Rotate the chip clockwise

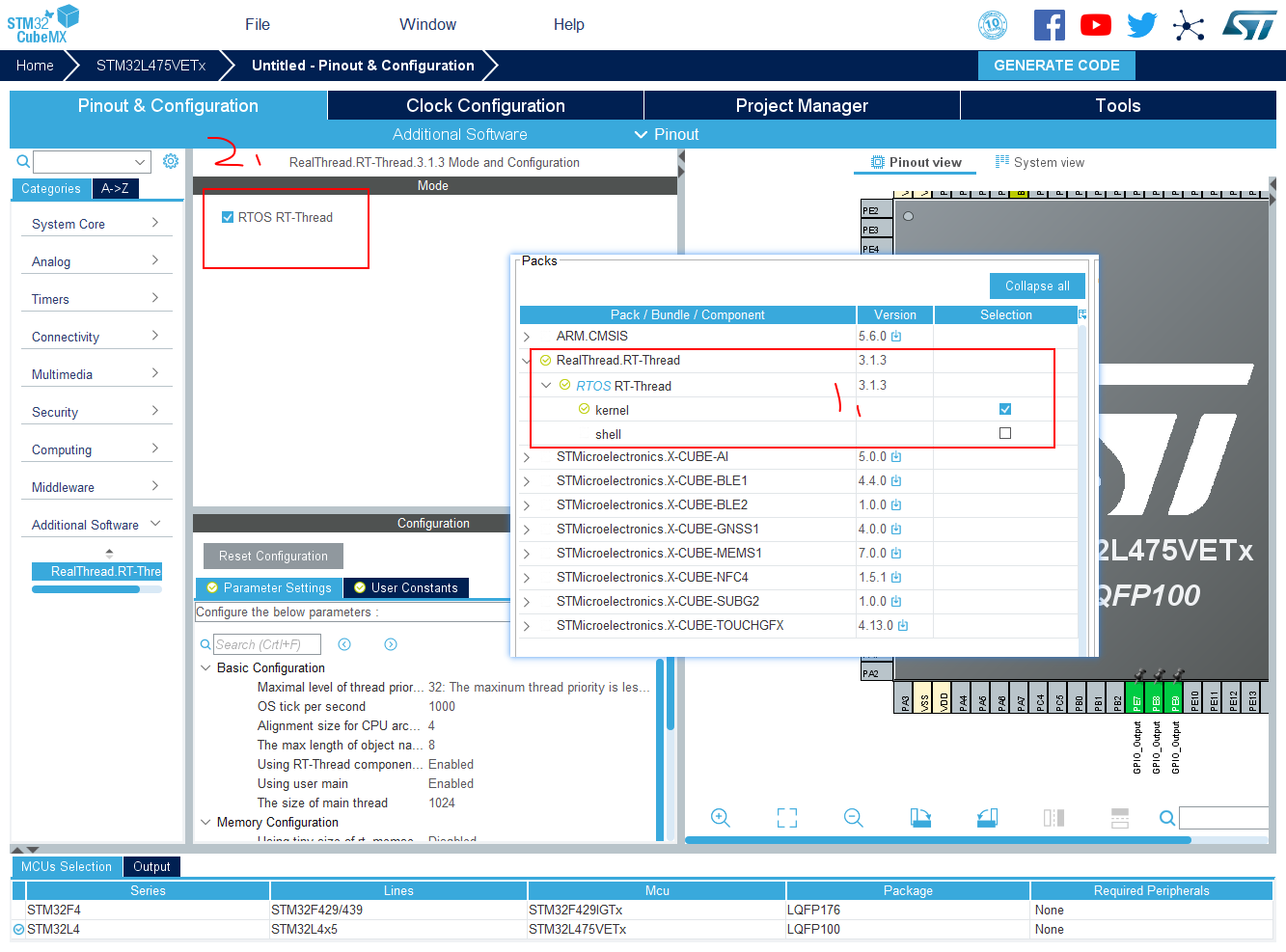point(920,818)
